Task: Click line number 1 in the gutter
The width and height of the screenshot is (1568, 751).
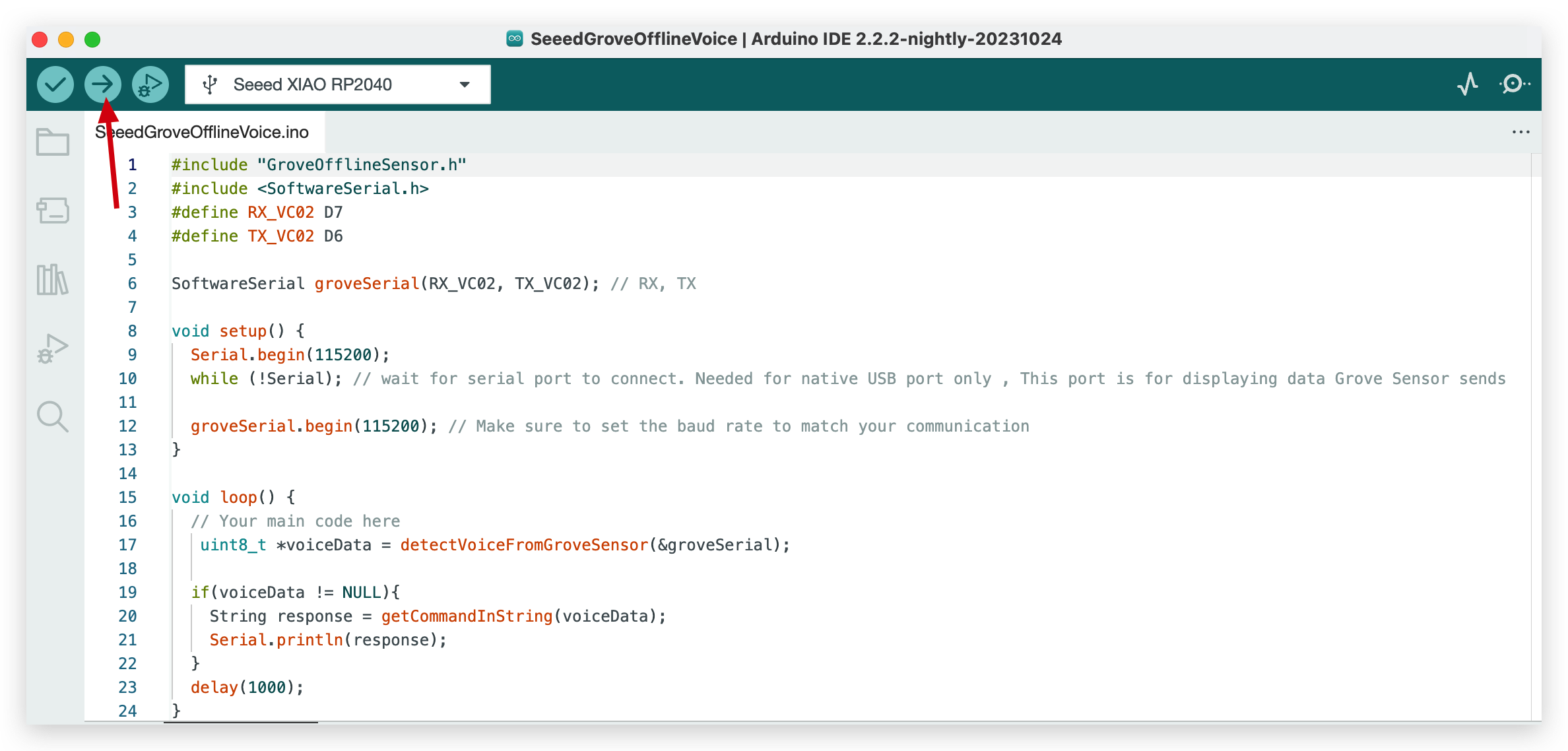Action: pos(133,165)
